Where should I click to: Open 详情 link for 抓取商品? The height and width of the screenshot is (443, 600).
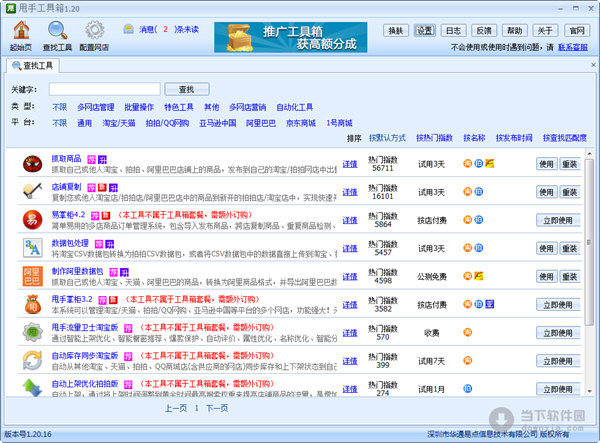tap(350, 164)
